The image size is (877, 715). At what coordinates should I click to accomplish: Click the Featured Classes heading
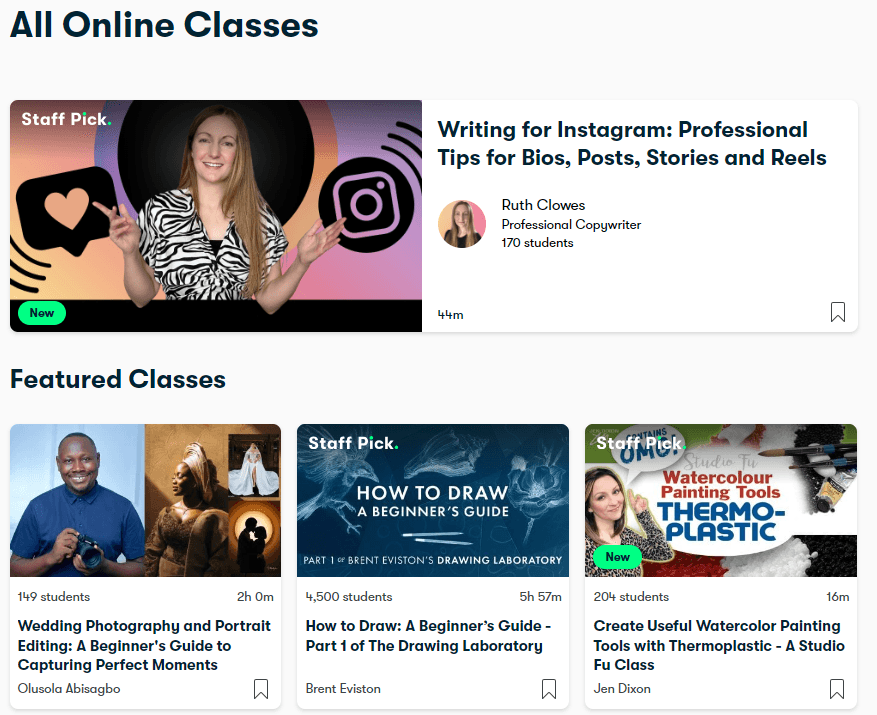tap(118, 379)
